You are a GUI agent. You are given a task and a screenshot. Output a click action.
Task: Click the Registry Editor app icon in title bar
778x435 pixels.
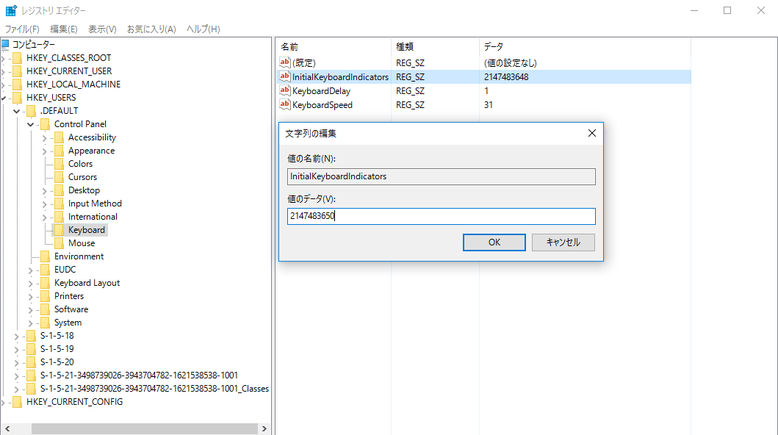pos(11,10)
